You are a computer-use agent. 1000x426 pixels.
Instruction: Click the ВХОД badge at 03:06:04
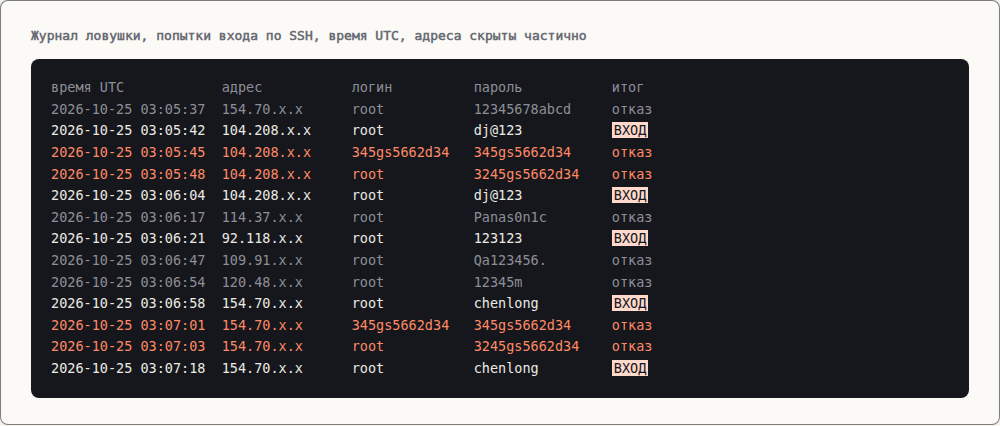tap(629, 195)
